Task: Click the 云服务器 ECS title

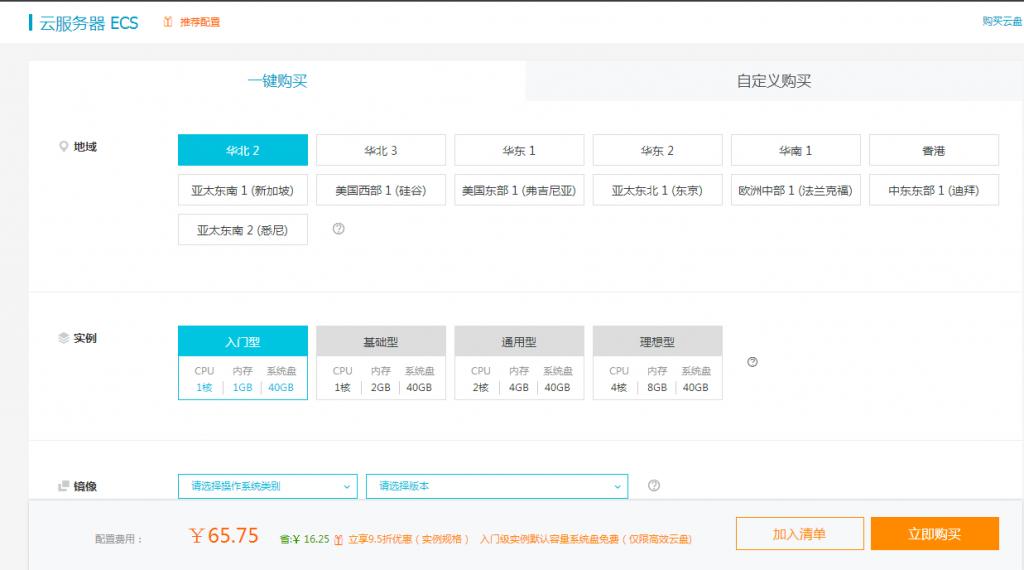Action: [89, 23]
